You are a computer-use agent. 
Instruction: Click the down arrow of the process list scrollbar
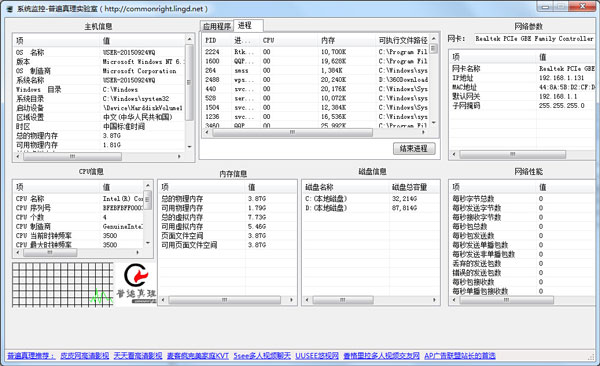pos(434,123)
